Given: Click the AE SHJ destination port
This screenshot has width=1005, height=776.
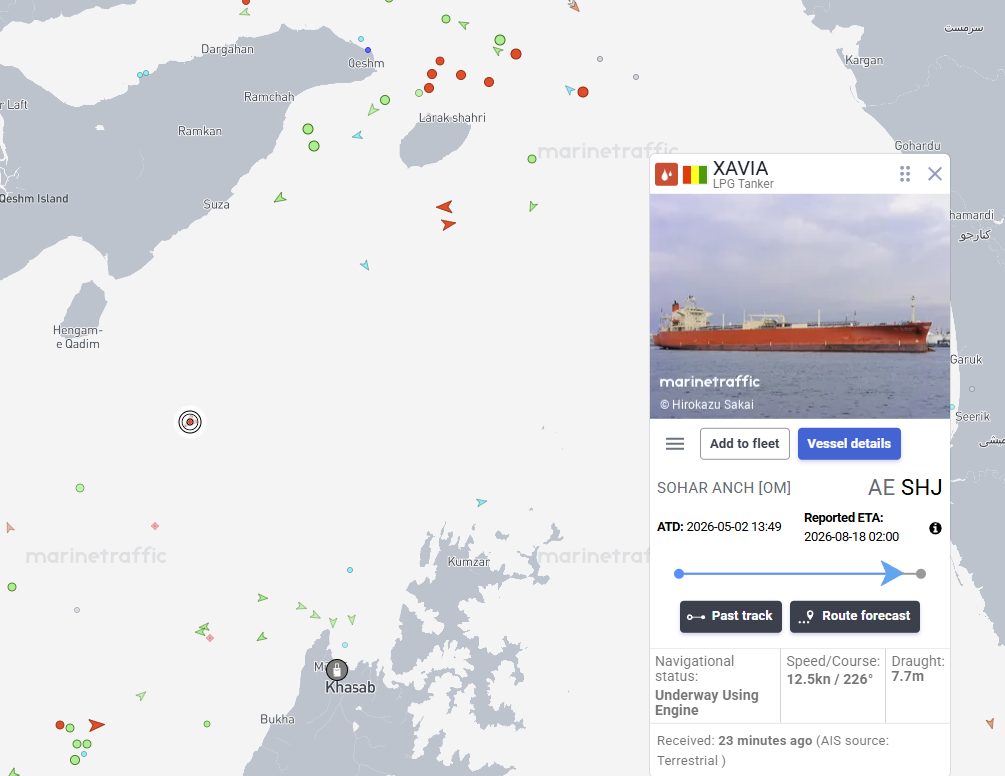Looking at the screenshot, I should pyautogui.click(x=904, y=487).
